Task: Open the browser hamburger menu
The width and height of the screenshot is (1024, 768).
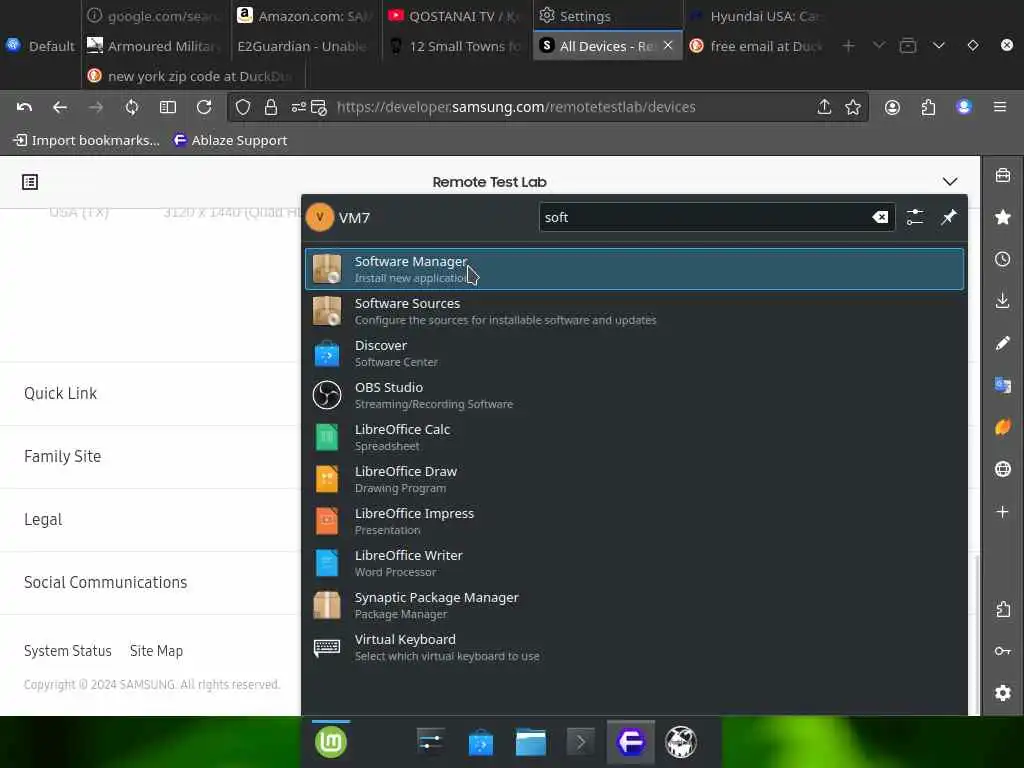Action: tap(1000, 107)
